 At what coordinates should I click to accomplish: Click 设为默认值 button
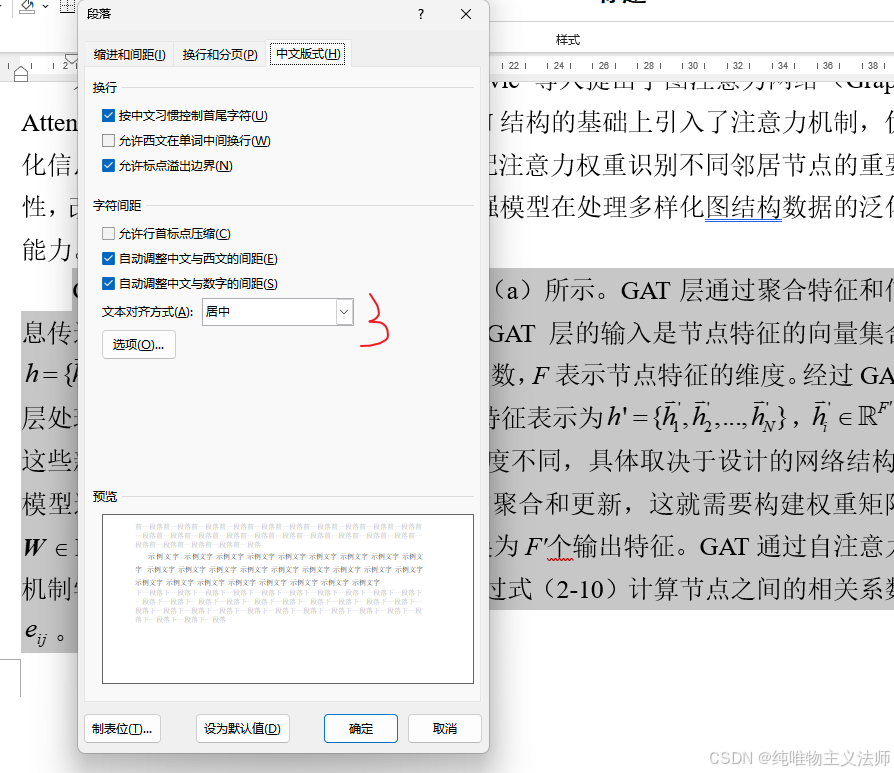tap(242, 729)
